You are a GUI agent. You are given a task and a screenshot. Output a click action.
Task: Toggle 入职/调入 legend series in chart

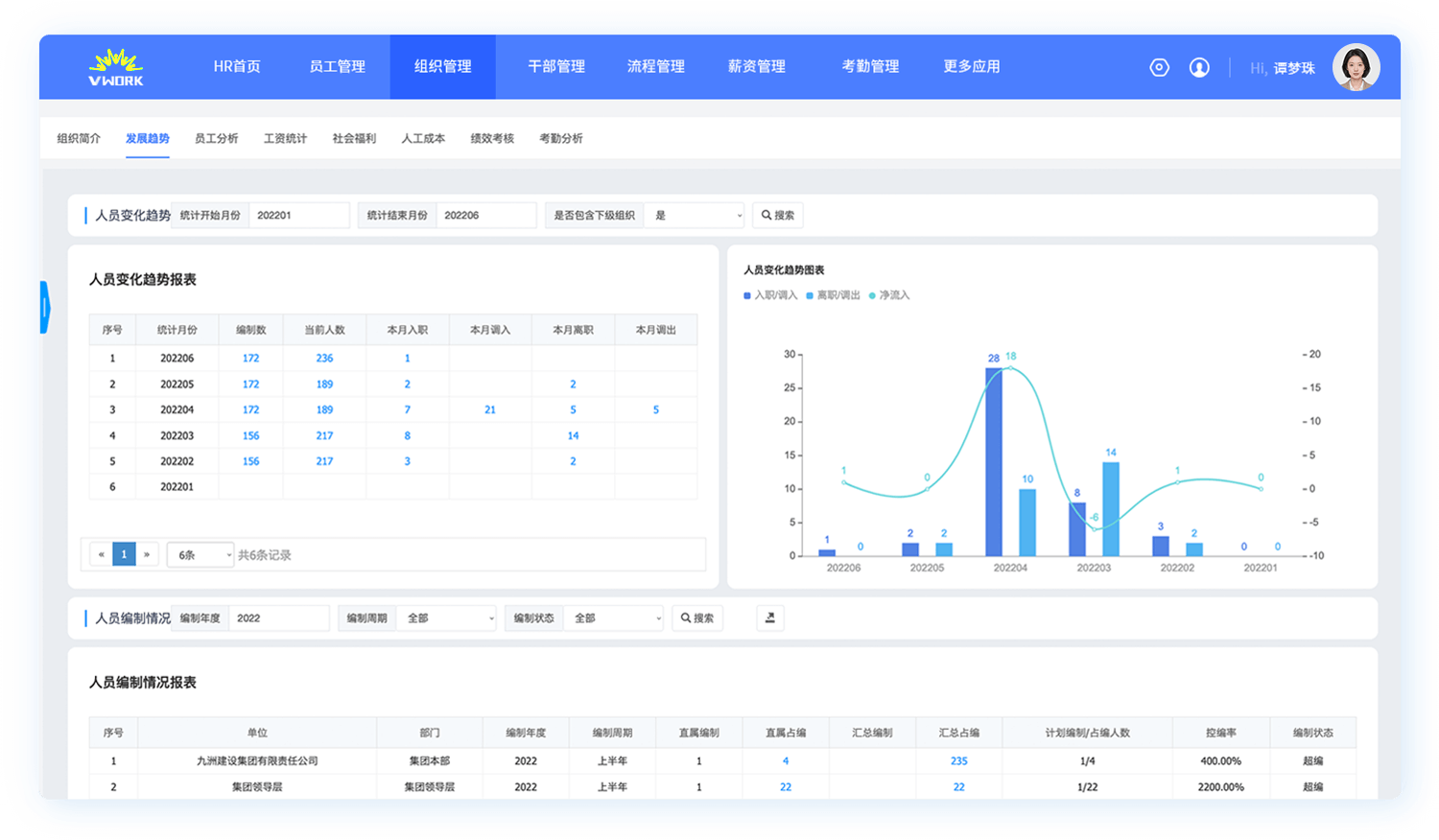tap(770, 295)
